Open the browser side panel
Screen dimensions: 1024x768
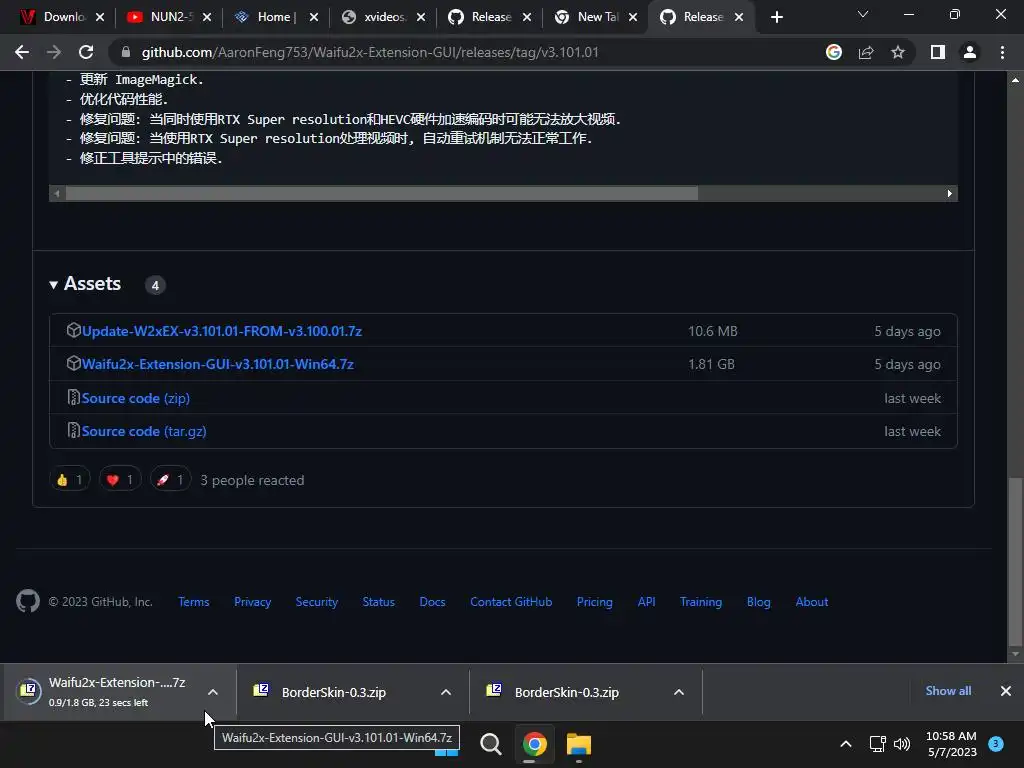tap(938, 52)
